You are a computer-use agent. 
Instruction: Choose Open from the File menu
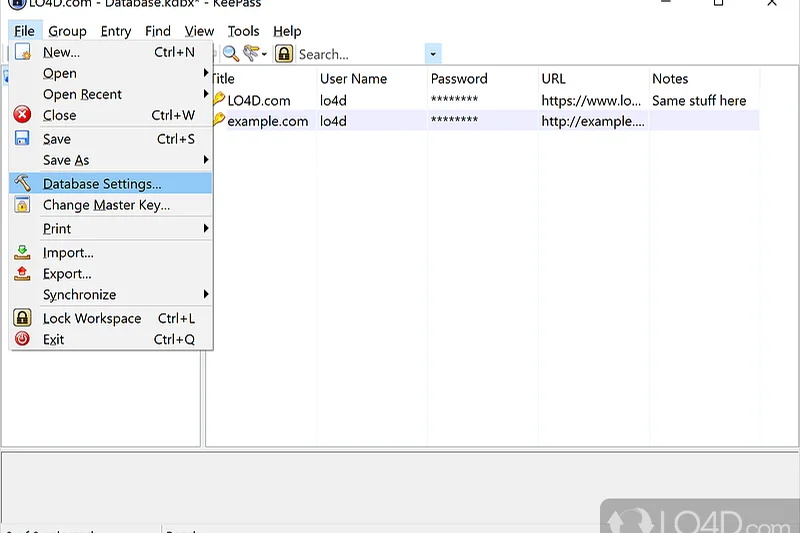point(111,73)
